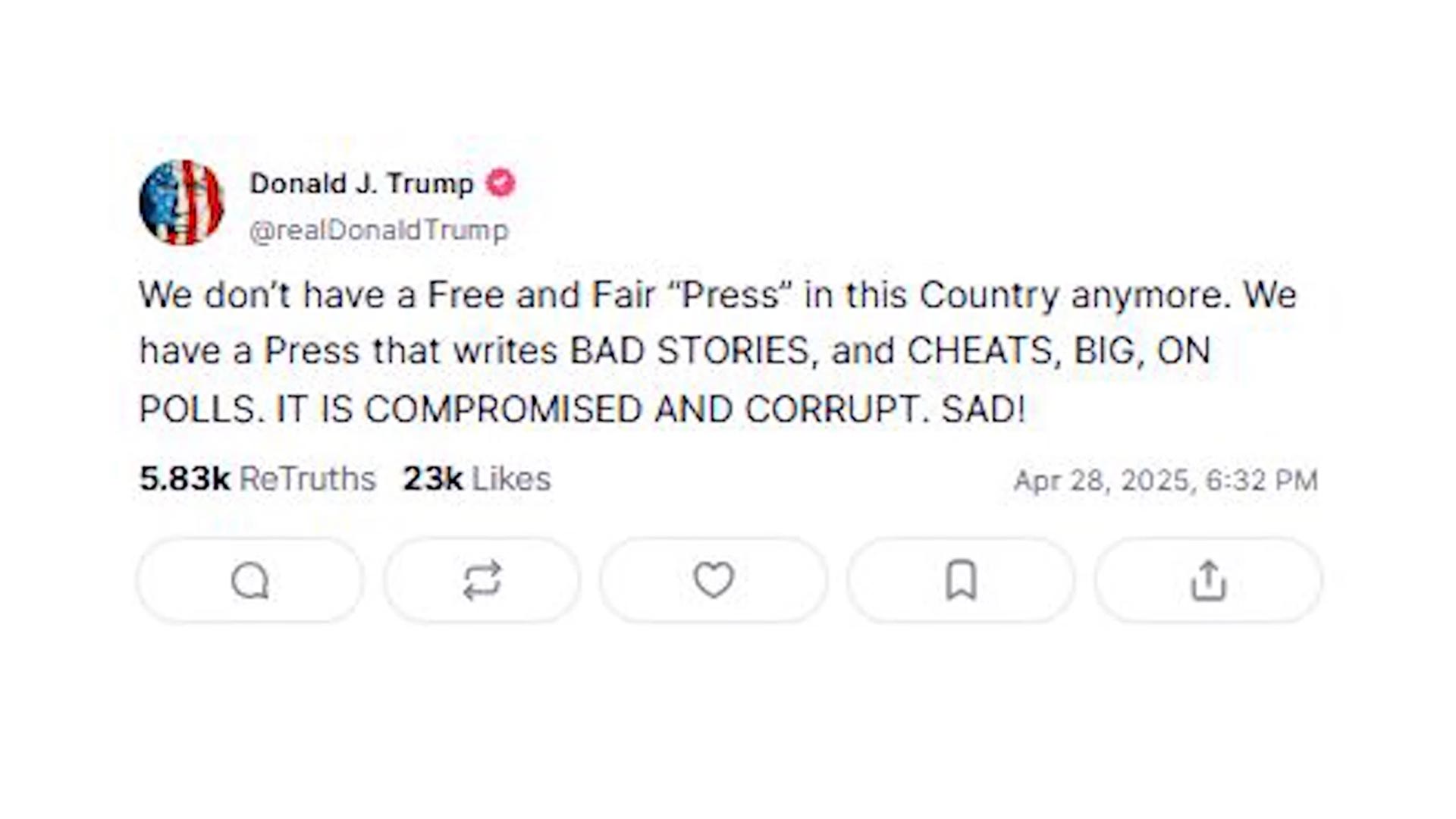View the 23k Likes list
Screen dimensions: 1456x819
[477, 479]
